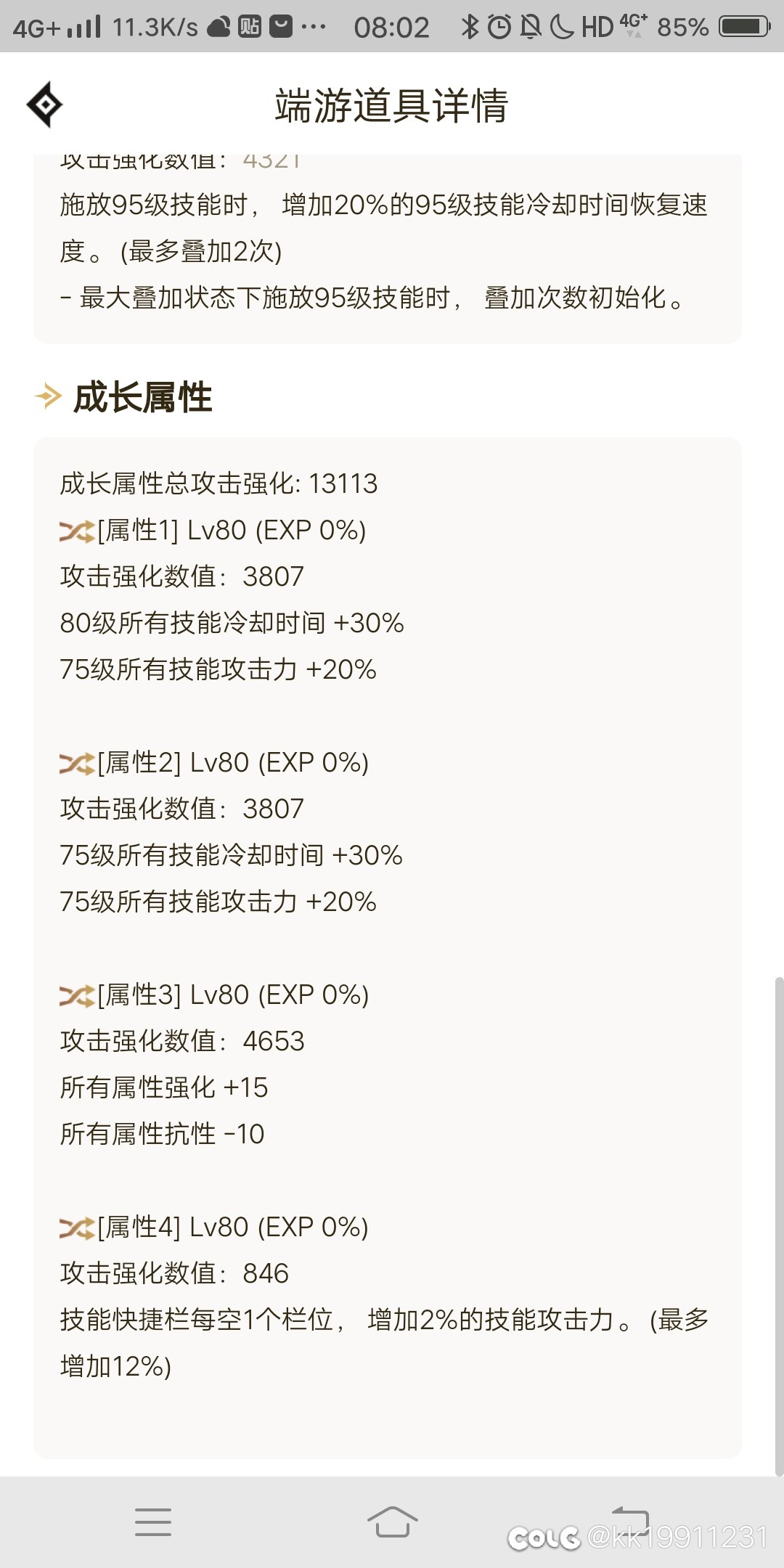The height and width of the screenshot is (1568, 784).
Task: Go to home via navigation bar
Action: 392,1522
